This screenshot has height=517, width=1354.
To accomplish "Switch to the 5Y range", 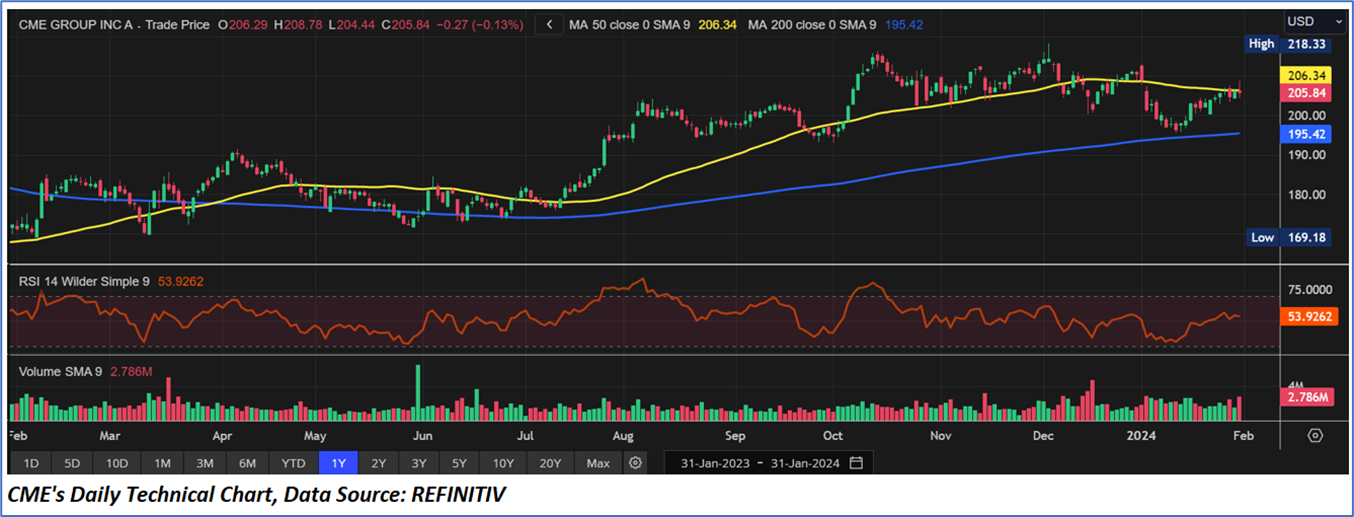I will pyautogui.click(x=459, y=463).
